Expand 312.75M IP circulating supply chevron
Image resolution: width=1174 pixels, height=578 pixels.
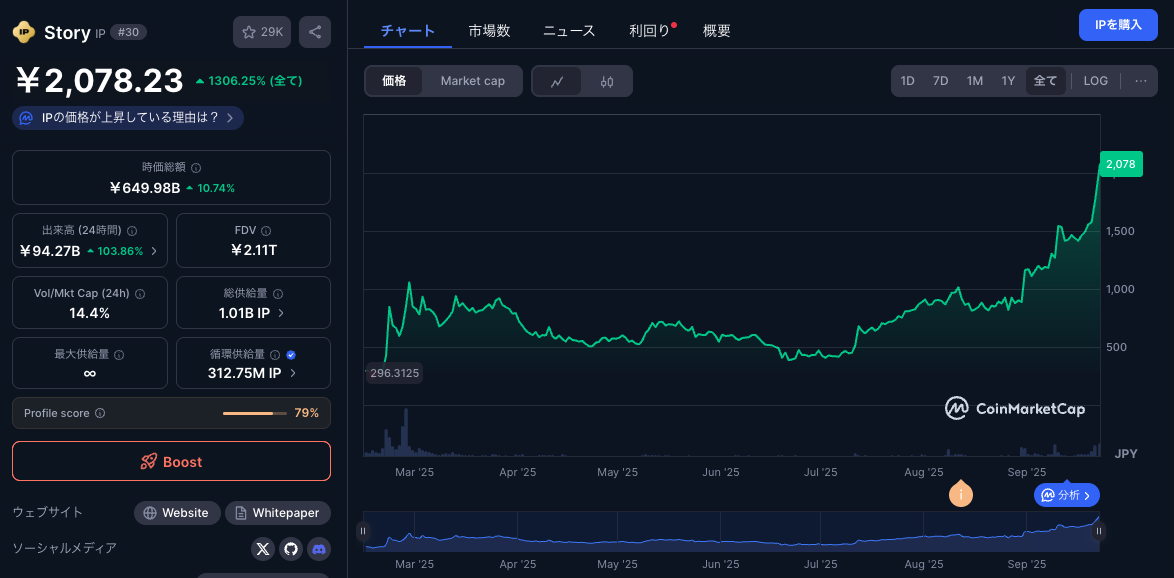293,373
